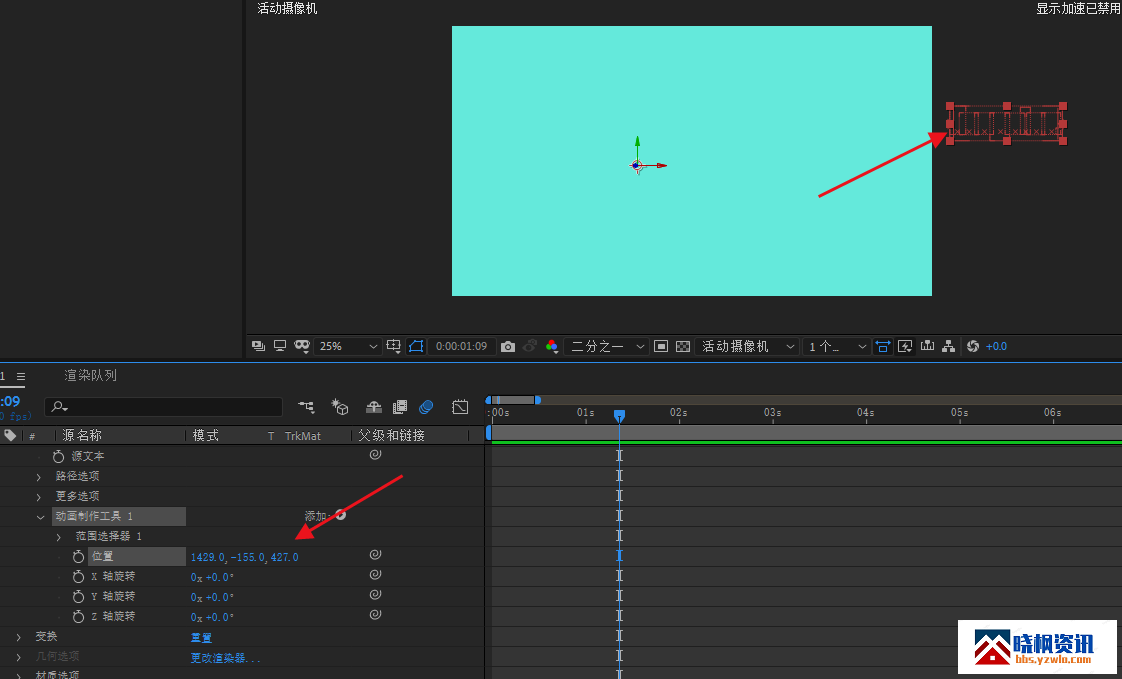Toggle pixel aspect ratio correction icon

coord(883,346)
